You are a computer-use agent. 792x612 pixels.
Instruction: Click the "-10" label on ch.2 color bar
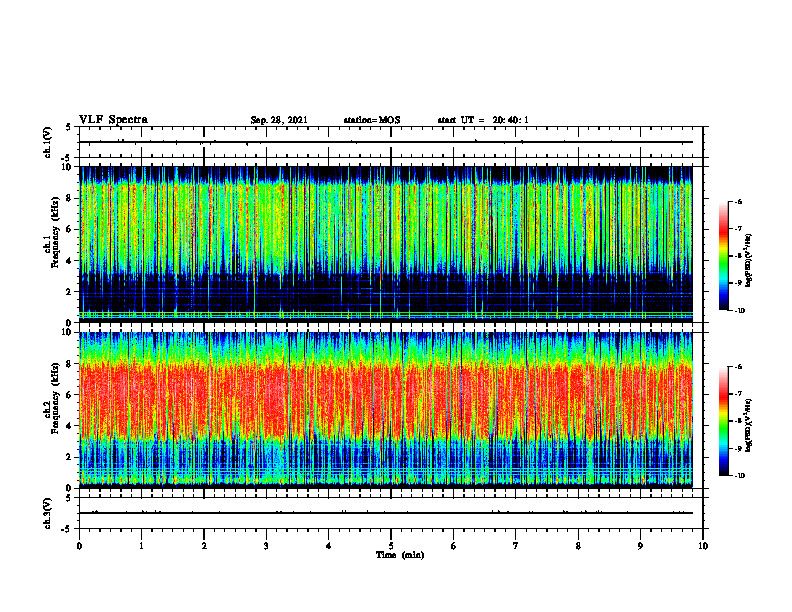point(739,476)
